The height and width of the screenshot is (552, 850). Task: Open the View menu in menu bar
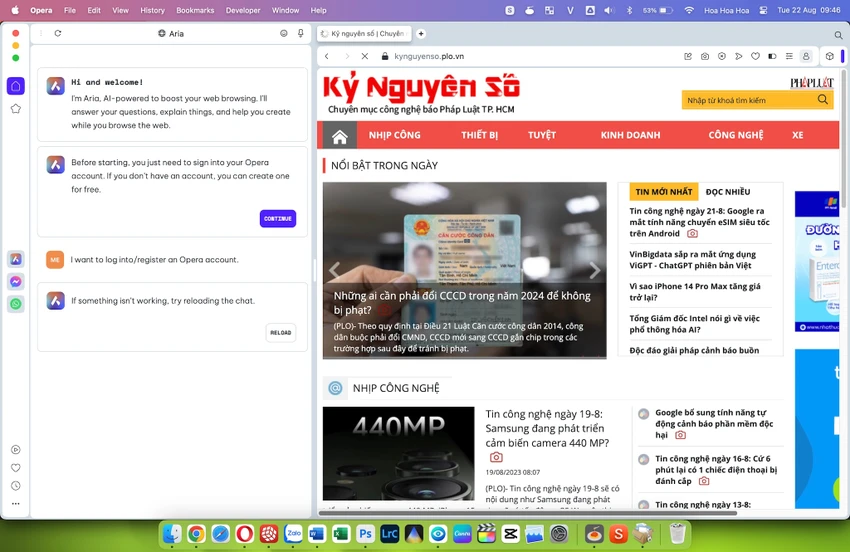point(120,10)
